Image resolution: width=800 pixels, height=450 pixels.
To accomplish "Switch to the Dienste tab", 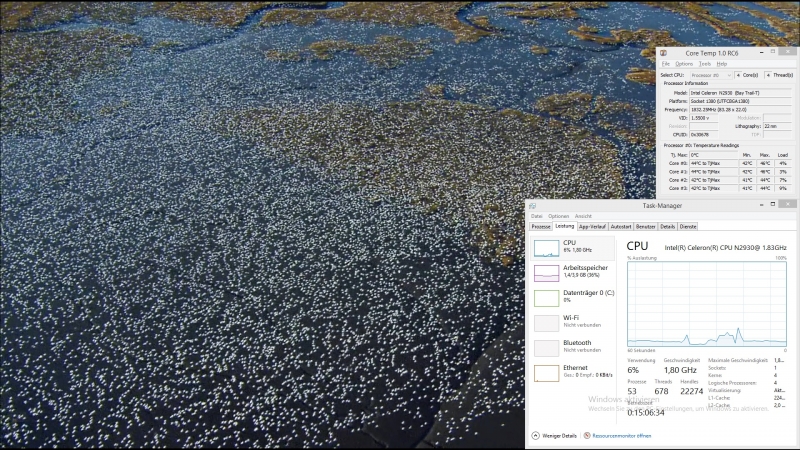I will pos(688,227).
